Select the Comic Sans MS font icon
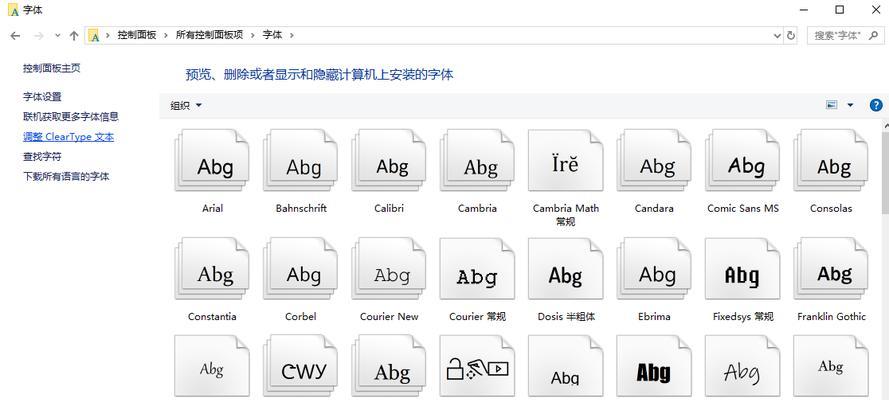 [743, 161]
